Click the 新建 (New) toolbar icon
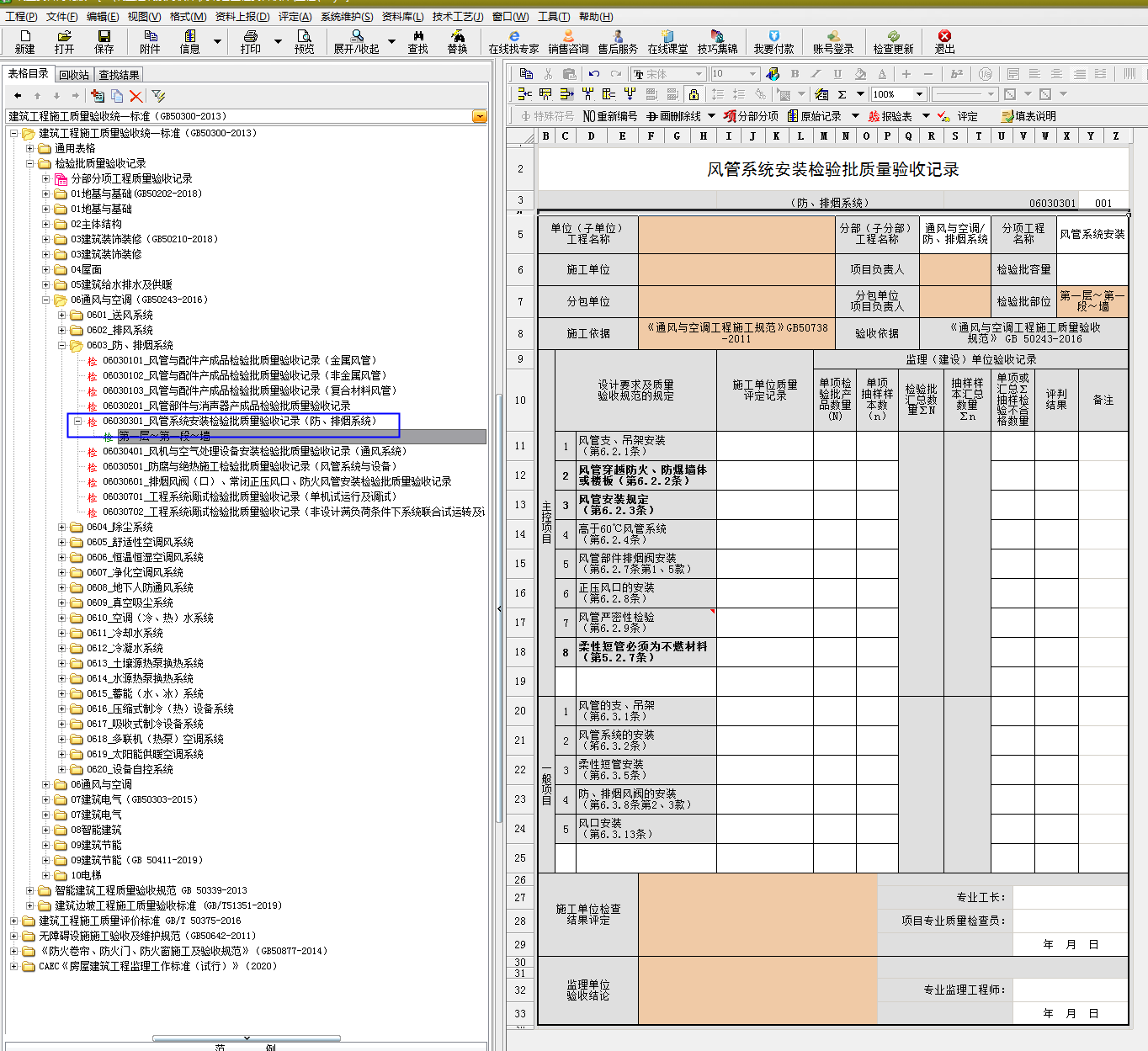 (x=25, y=41)
